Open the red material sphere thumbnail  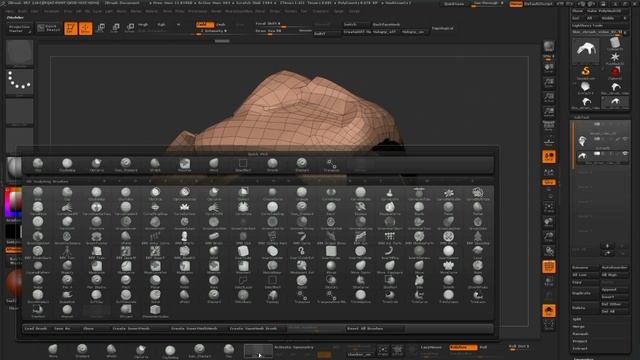14,284
